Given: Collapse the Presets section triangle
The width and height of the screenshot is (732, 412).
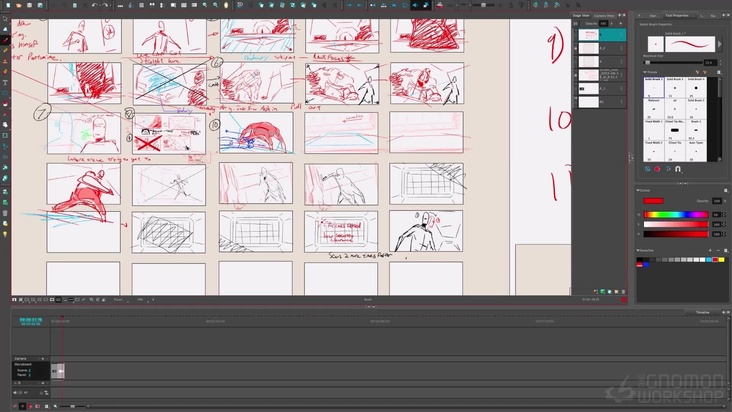Looking at the screenshot, I should pyautogui.click(x=645, y=72).
